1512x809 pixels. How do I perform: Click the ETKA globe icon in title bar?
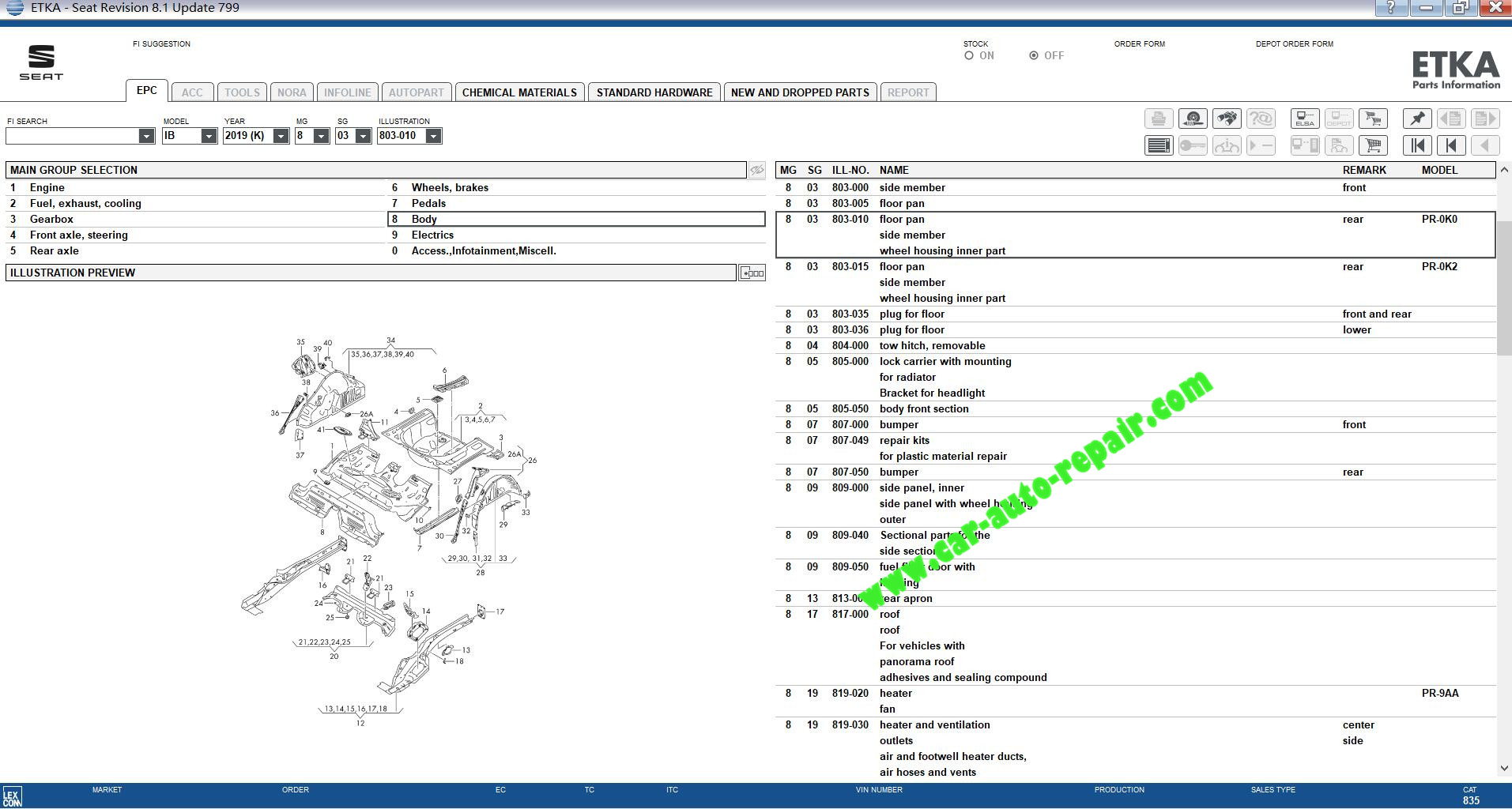tap(14, 8)
